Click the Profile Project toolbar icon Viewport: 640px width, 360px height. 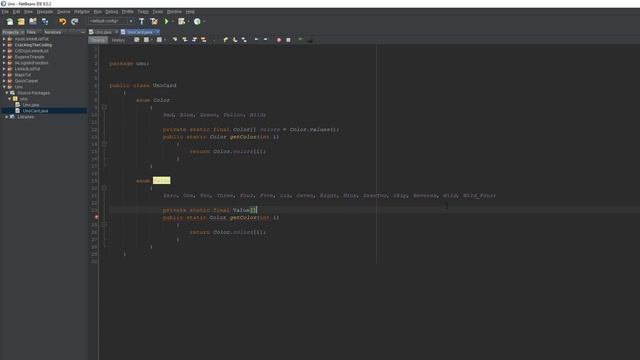tap(197, 21)
